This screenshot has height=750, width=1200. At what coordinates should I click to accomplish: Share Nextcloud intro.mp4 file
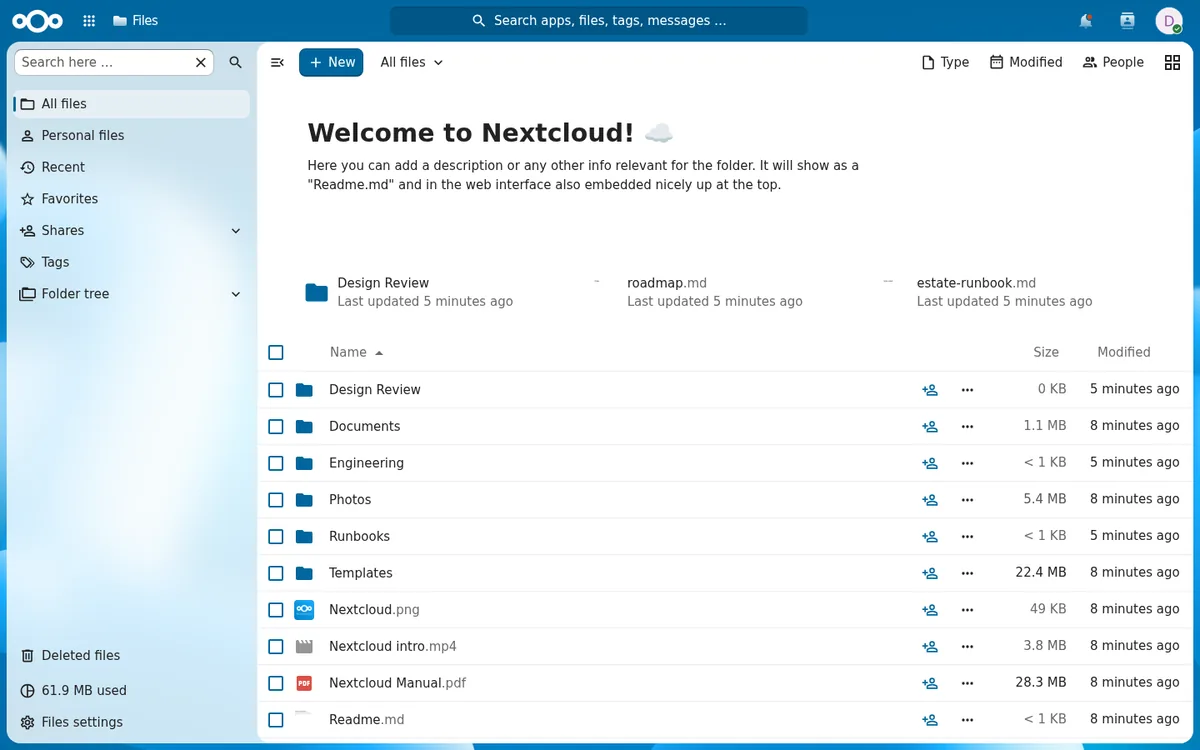click(929, 646)
